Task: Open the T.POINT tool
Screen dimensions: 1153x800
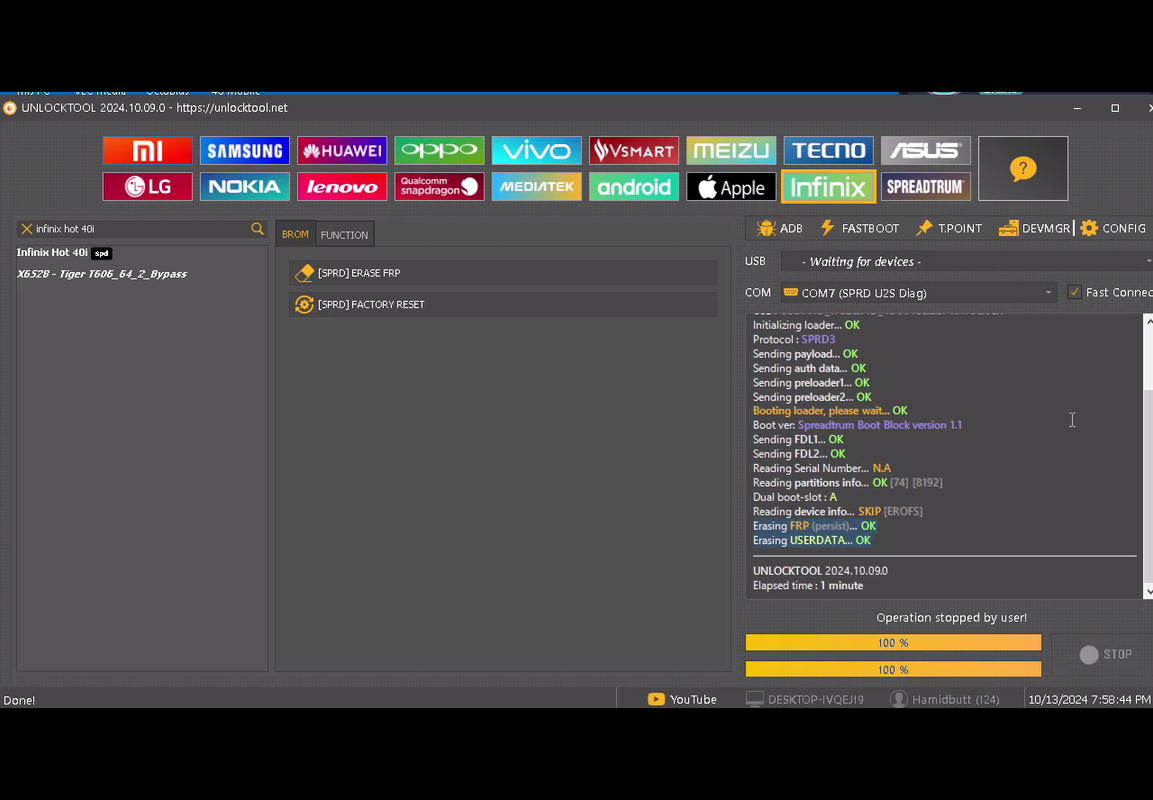Action: point(949,229)
